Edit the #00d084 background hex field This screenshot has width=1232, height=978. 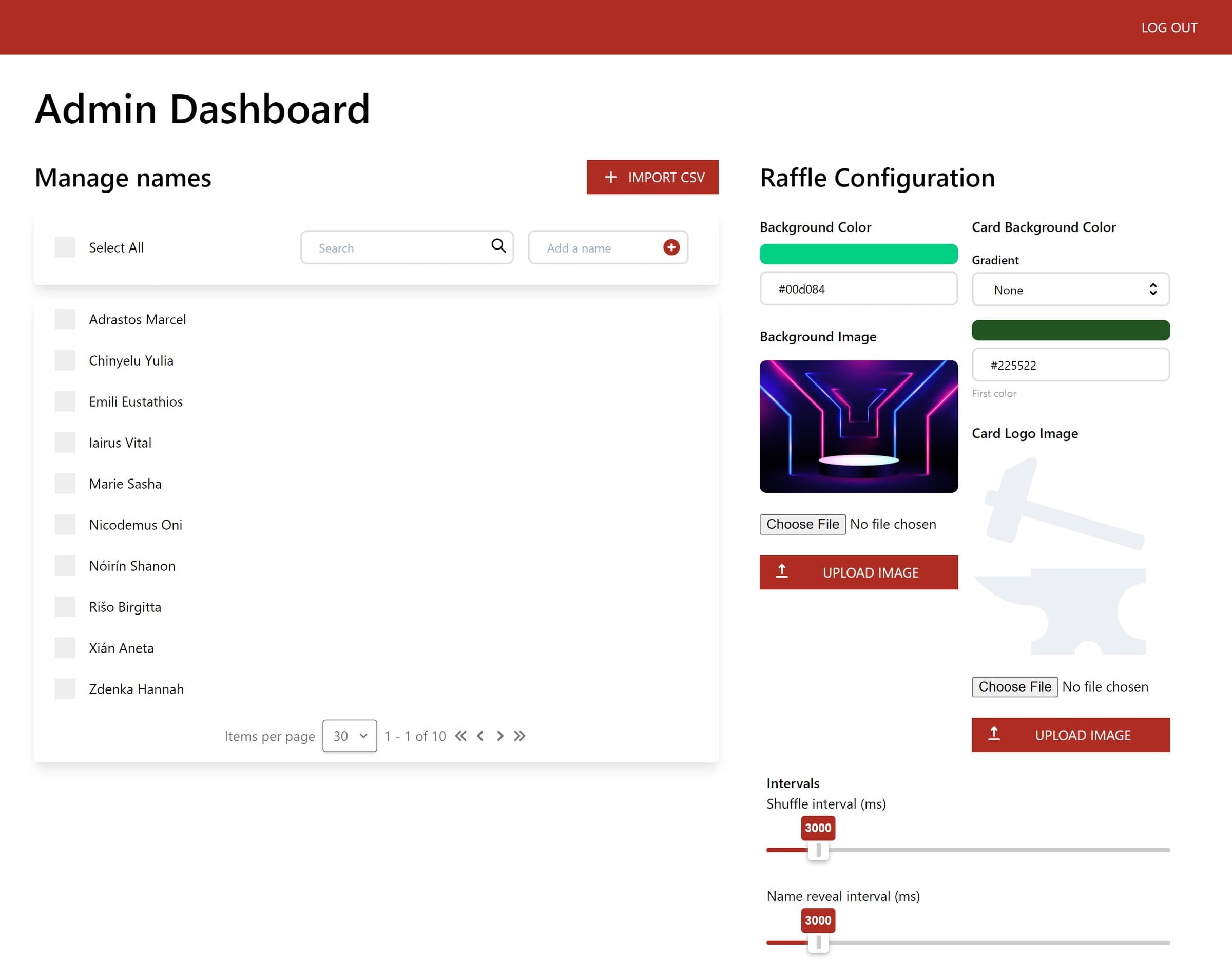[x=858, y=289]
